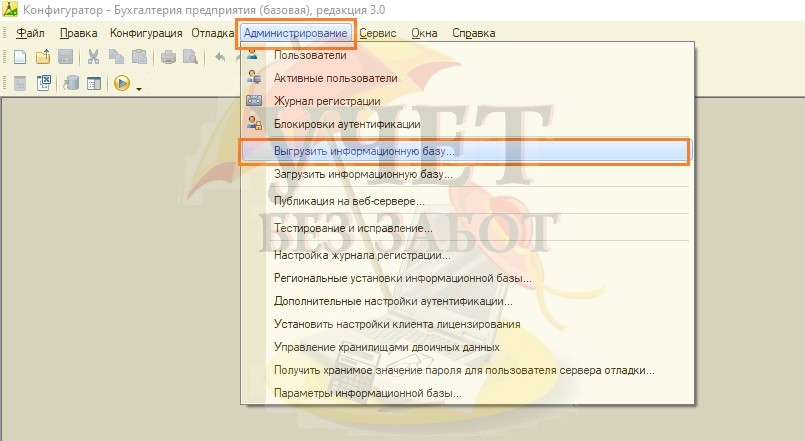Click the Cut scissors toolbar icon
This screenshot has width=805, height=441.
(x=92, y=57)
